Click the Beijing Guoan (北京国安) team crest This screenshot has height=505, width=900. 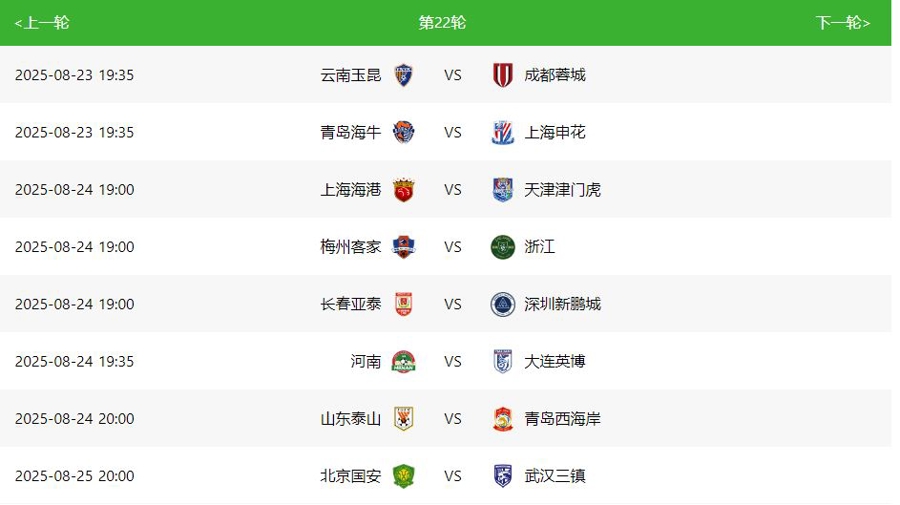403,476
